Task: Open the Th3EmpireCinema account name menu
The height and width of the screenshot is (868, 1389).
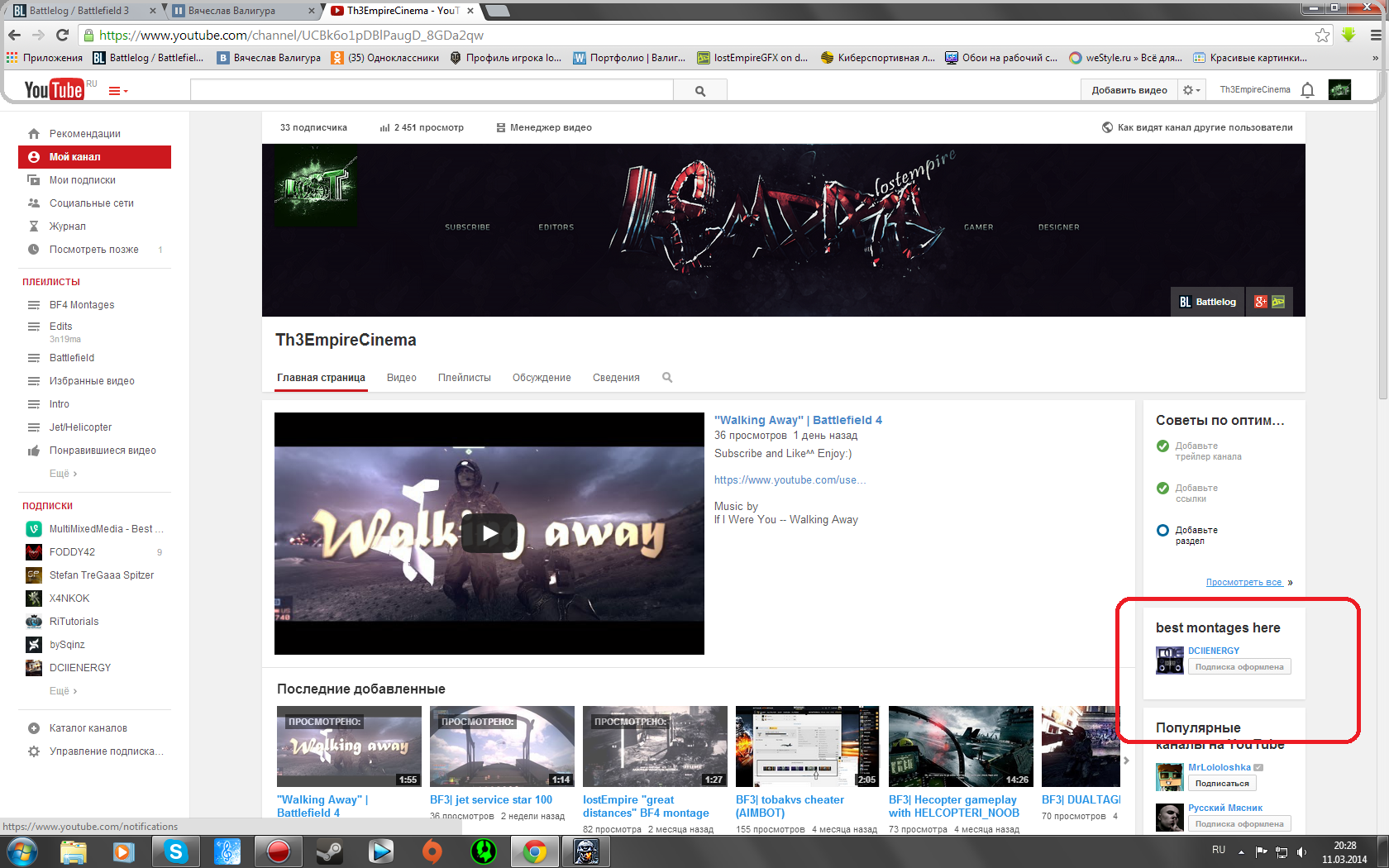Action: tap(1254, 90)
